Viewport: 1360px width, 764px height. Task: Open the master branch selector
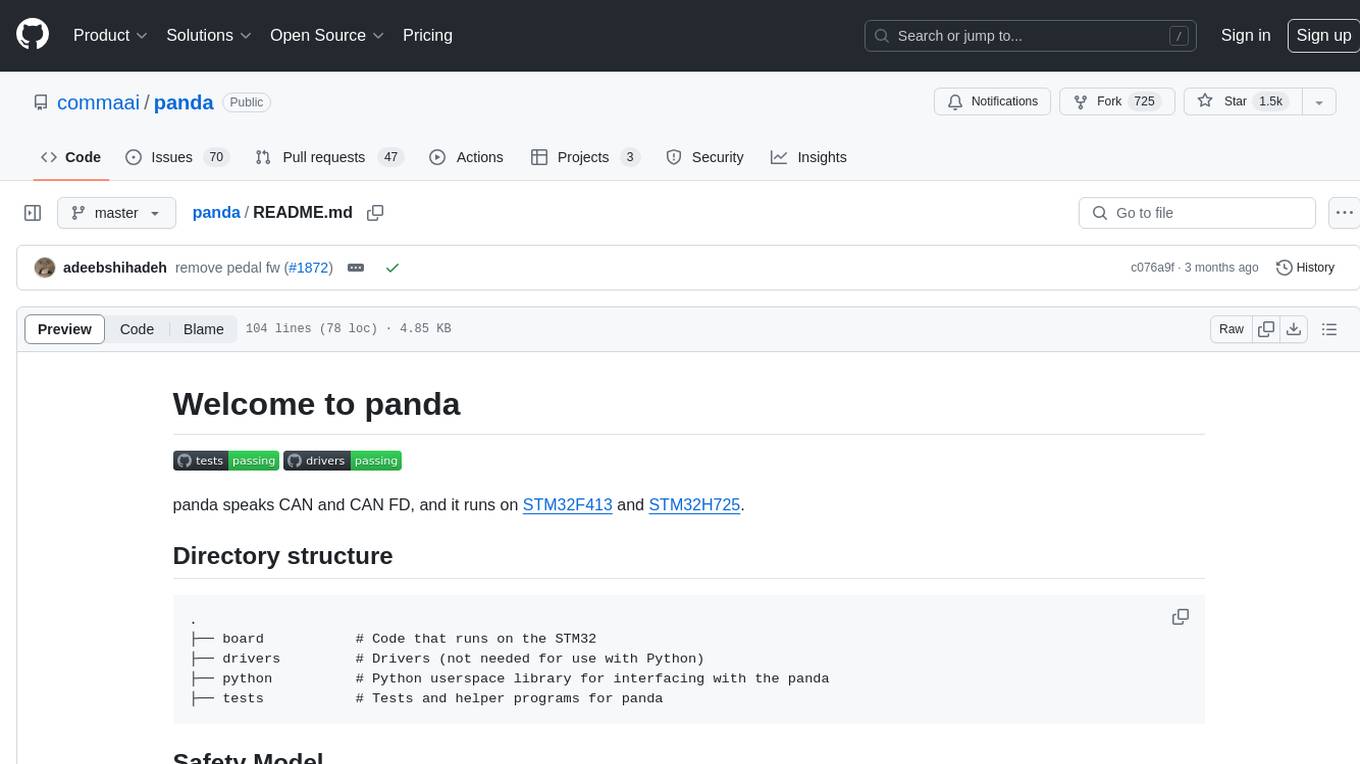pos(116,213)
